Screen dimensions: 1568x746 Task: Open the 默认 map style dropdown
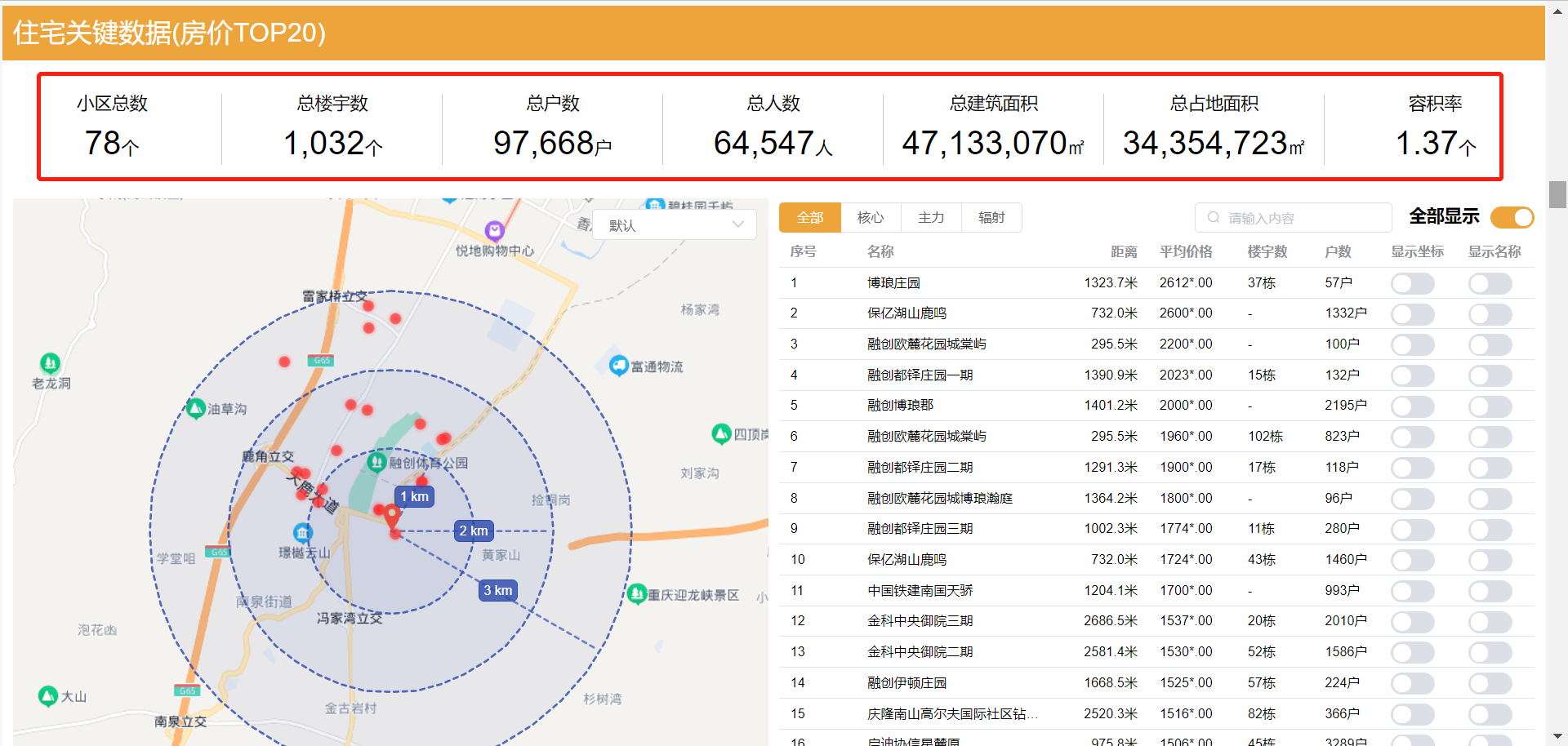click(675, 225)
